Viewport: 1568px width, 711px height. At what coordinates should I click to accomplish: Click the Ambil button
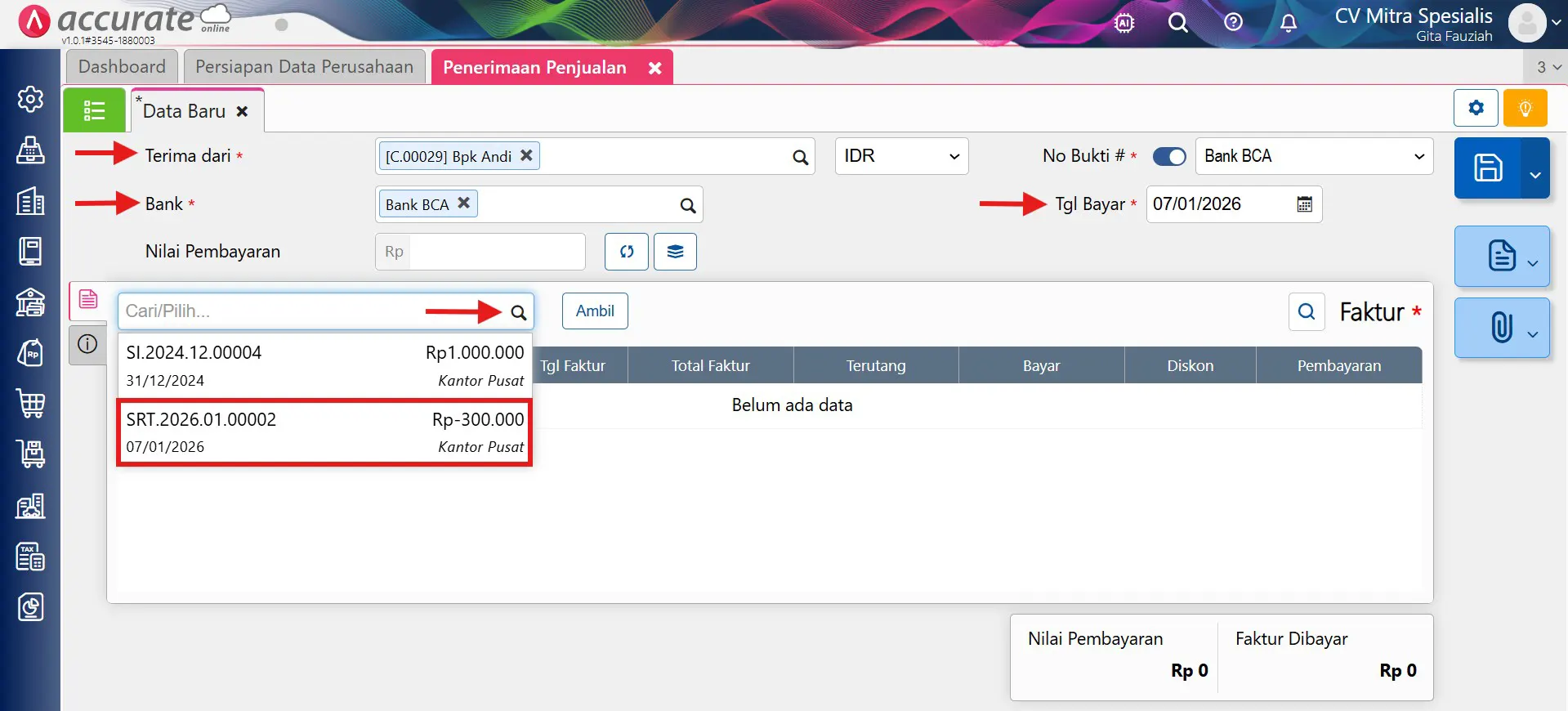595,311
